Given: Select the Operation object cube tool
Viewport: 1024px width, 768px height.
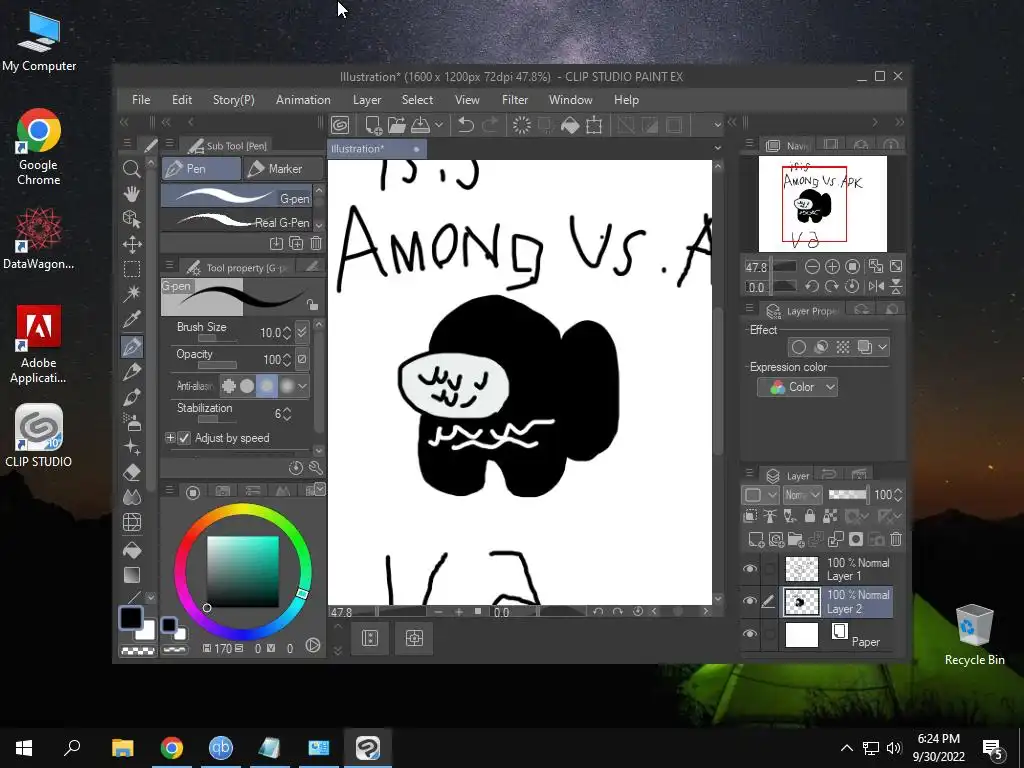Looking at the screenshot, I should (132, 219).
